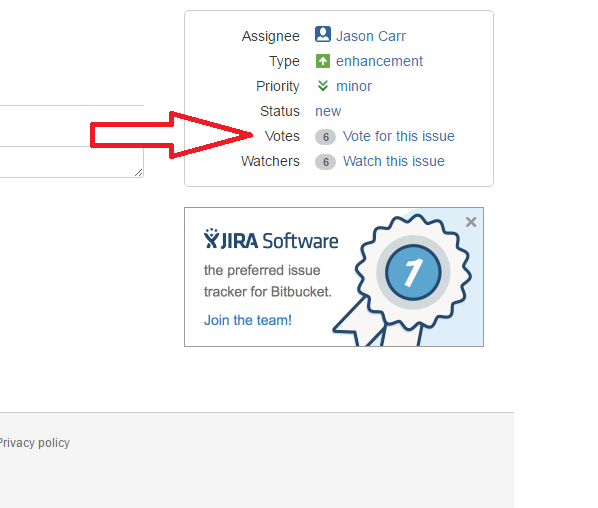598x508 pixels.
Task: Click the preferred issue tracker ad text
Action: click(268, 281)
